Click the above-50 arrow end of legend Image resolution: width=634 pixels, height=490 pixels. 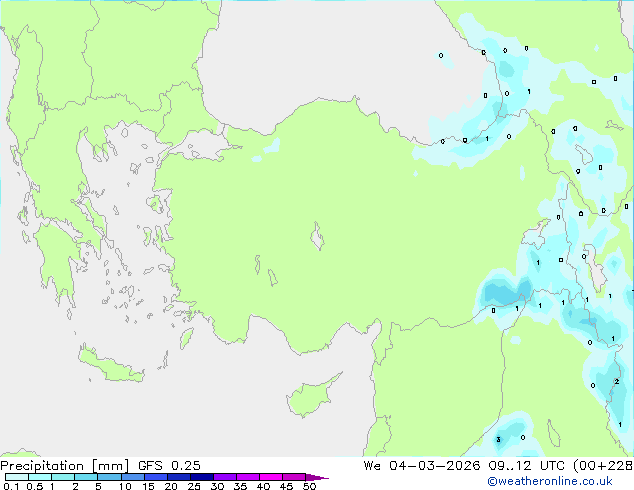pyautogui.click(x=317, y=477)
